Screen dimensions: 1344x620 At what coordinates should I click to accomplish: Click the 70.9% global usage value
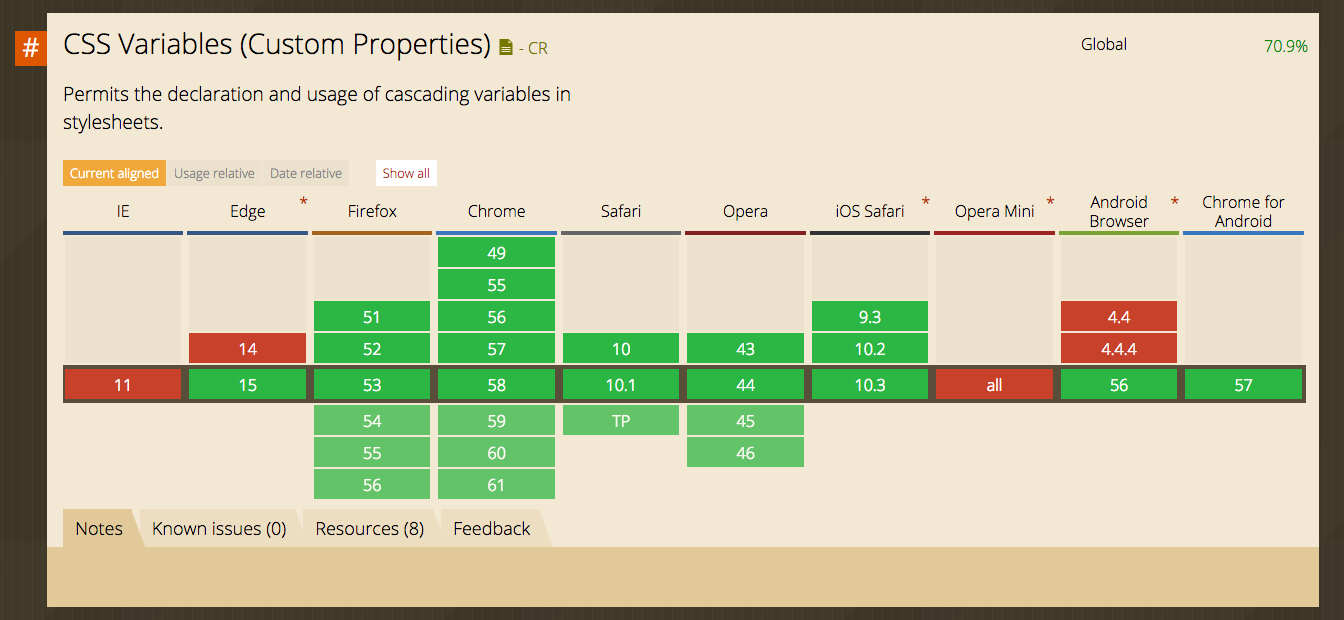[1286, 45]
